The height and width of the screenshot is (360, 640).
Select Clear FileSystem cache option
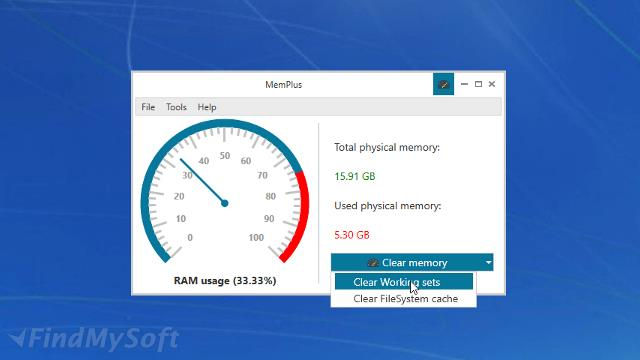[404, 299]
